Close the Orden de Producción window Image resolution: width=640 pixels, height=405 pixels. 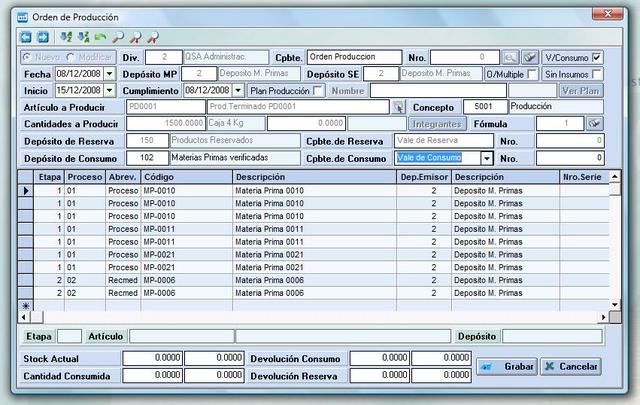[607, 14]
